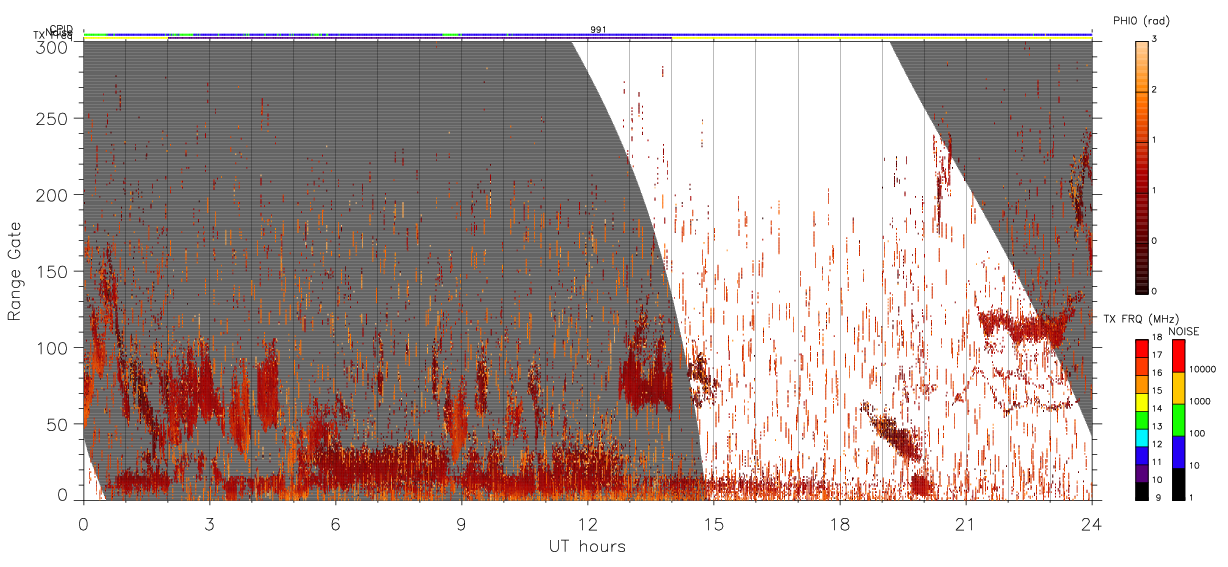The width and height of the screenshot is (1228, 567).
Task: Click the green swatch in the NOISE legend
Action: (x=1179, y=419)
